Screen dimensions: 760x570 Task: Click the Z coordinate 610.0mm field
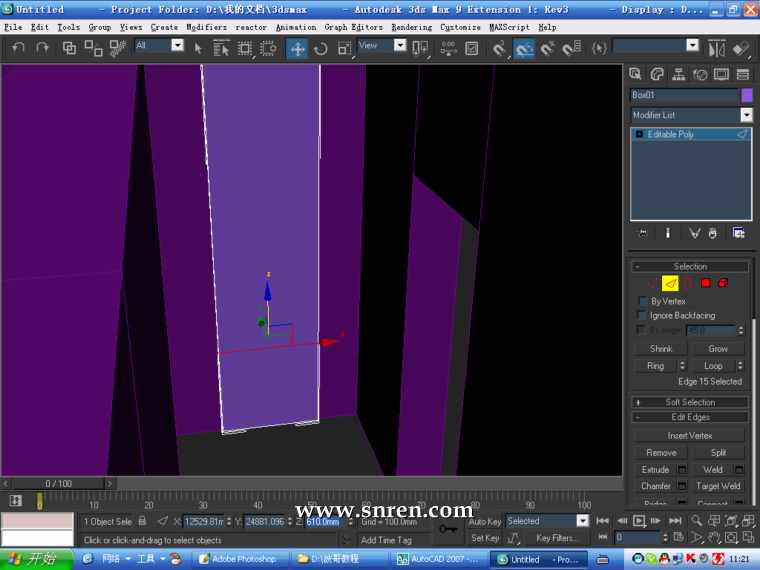[x=323, y=522]
